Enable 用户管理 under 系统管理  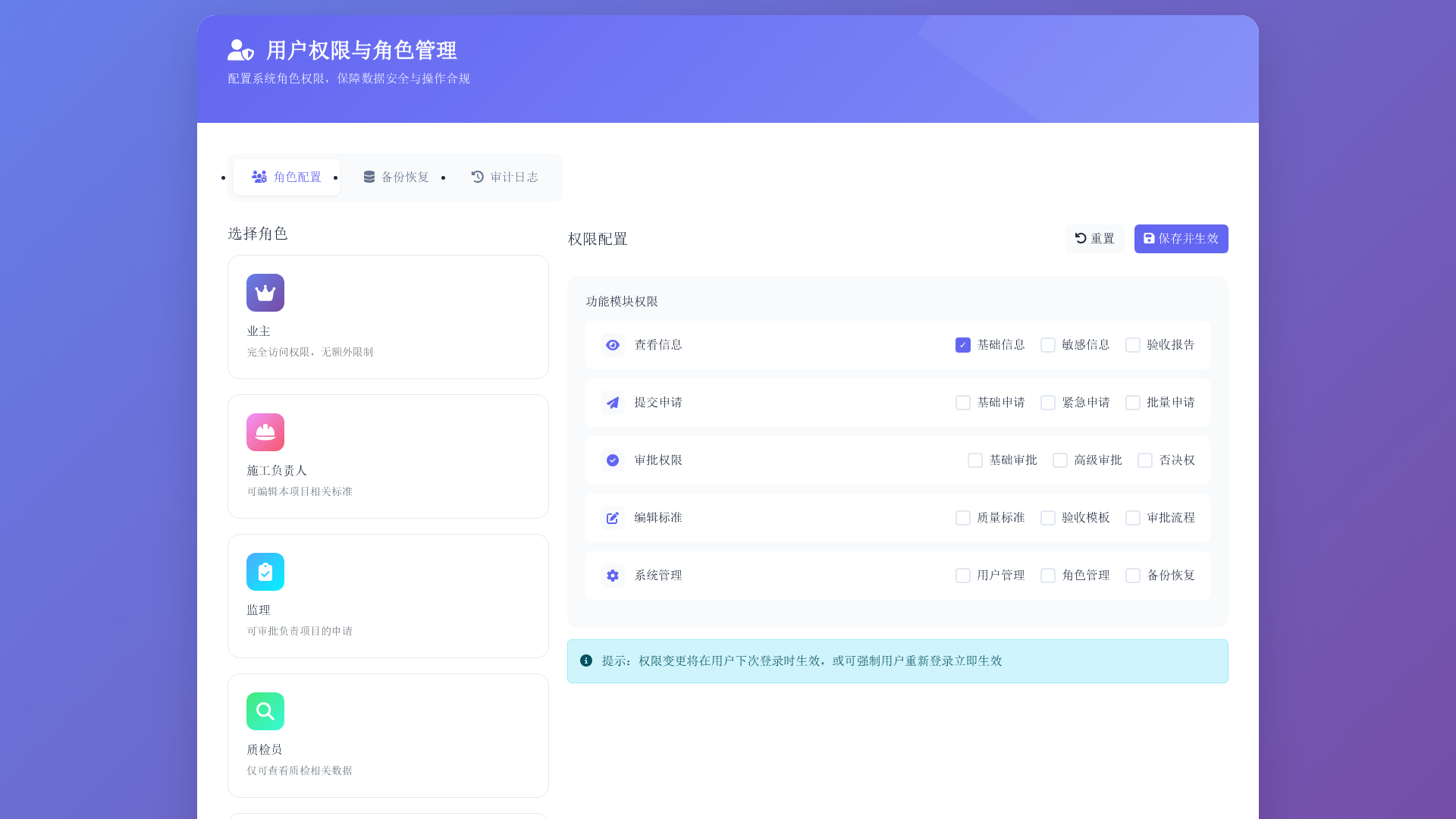pyautogui.click(x=962, y=576)
